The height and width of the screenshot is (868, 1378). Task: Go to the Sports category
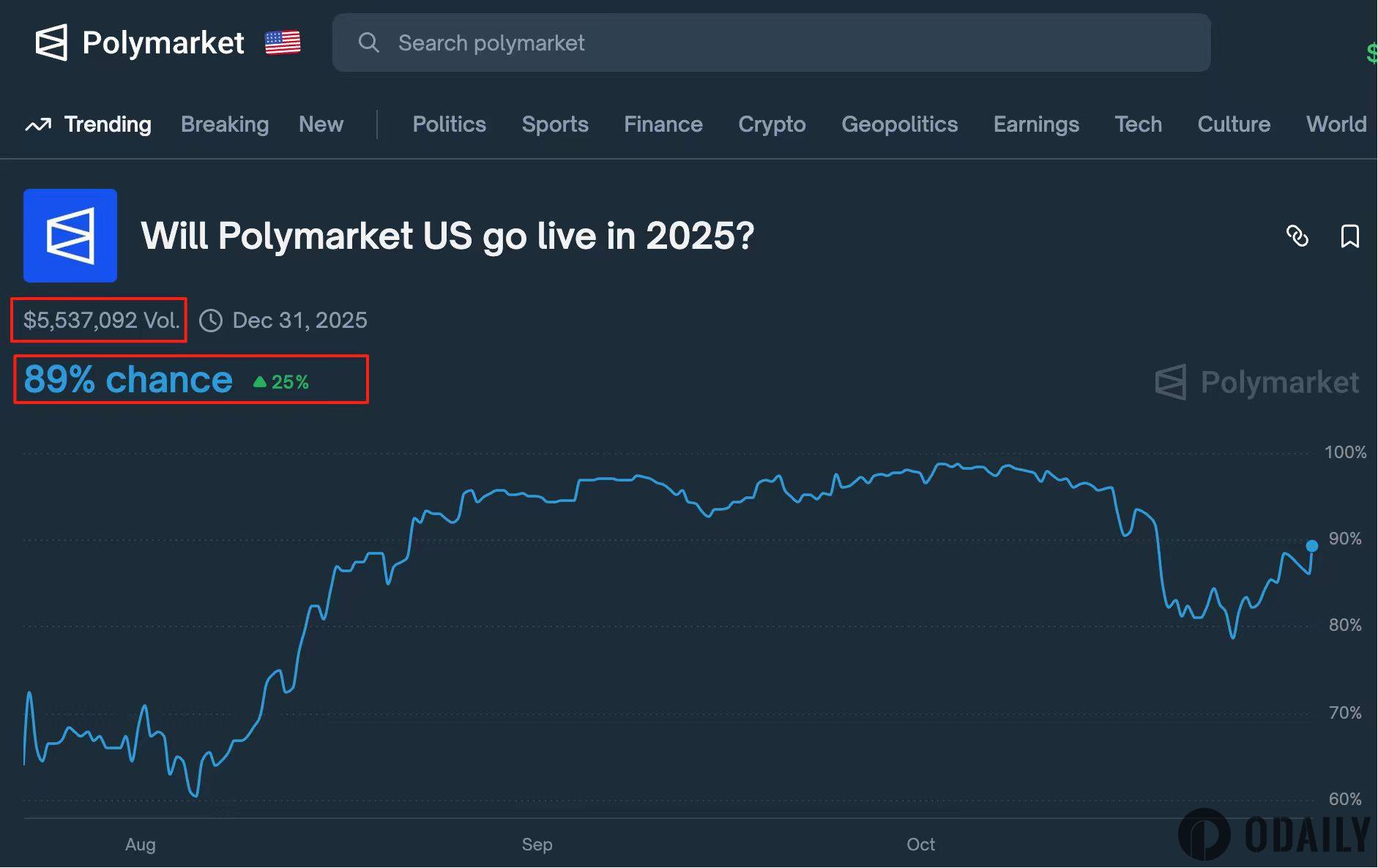click(555, 124)
